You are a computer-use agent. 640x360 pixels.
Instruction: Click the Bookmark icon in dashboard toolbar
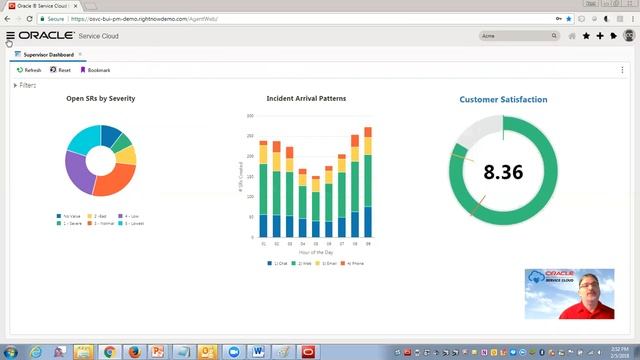pos(83,70)
